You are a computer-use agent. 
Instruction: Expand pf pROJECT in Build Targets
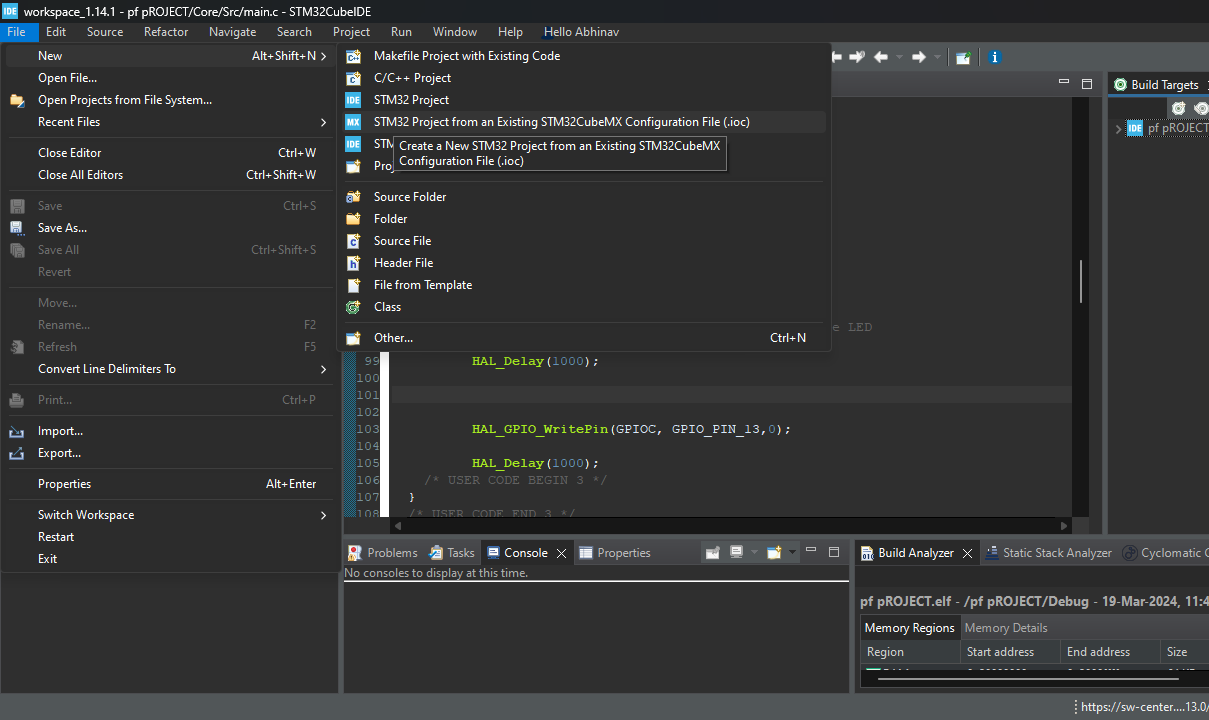[x=1118, y=128]
